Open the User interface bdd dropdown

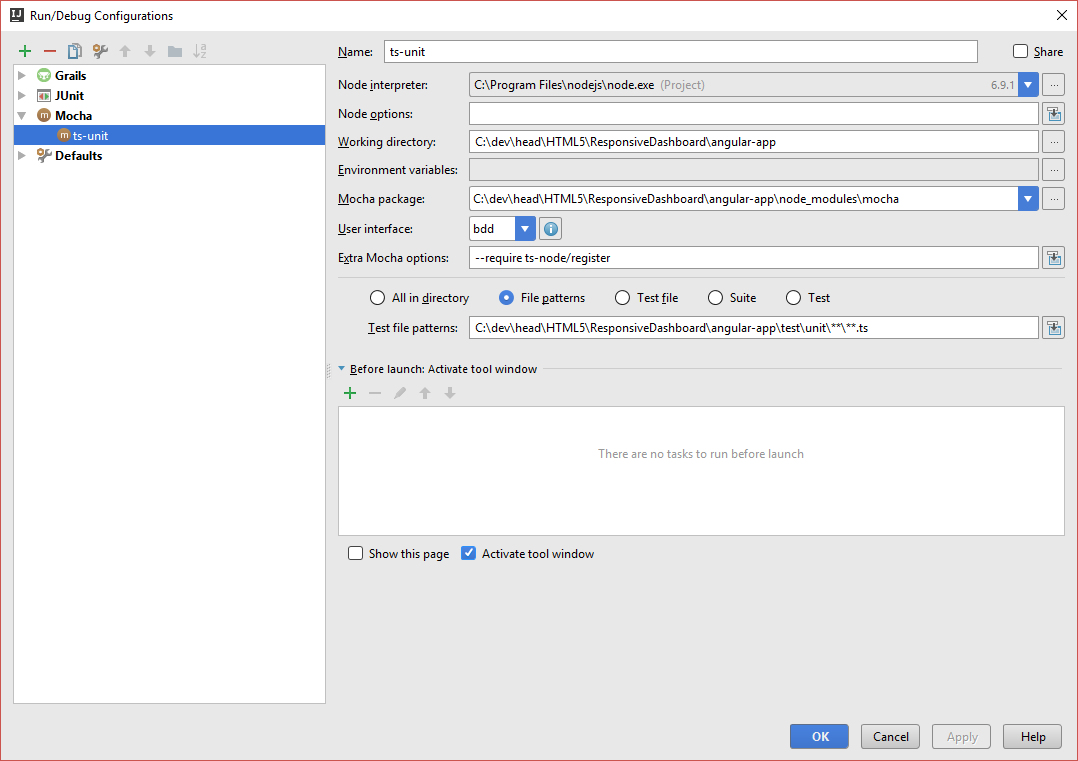pyautogui.click(x=525, y=229)
